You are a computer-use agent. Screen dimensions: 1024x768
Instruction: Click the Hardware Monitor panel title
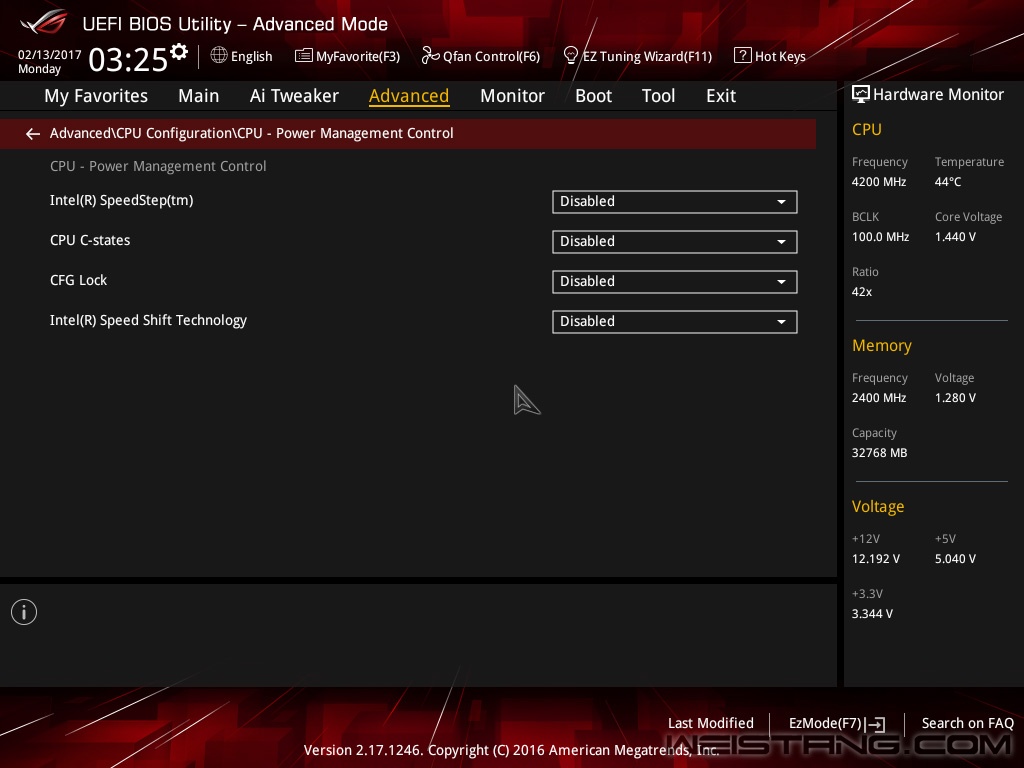[x=938, y=95]
